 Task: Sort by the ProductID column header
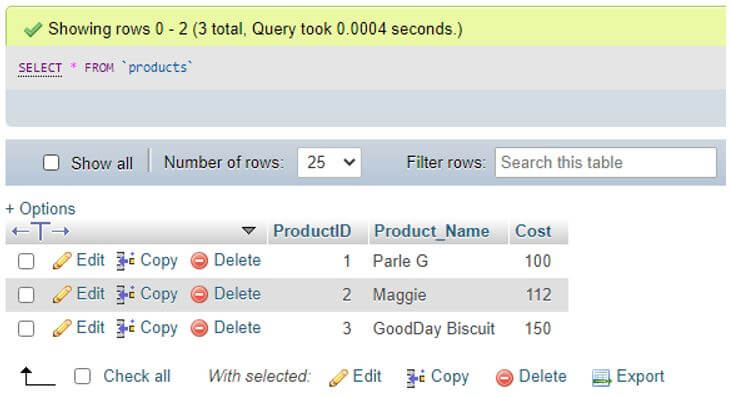(312, 231)
